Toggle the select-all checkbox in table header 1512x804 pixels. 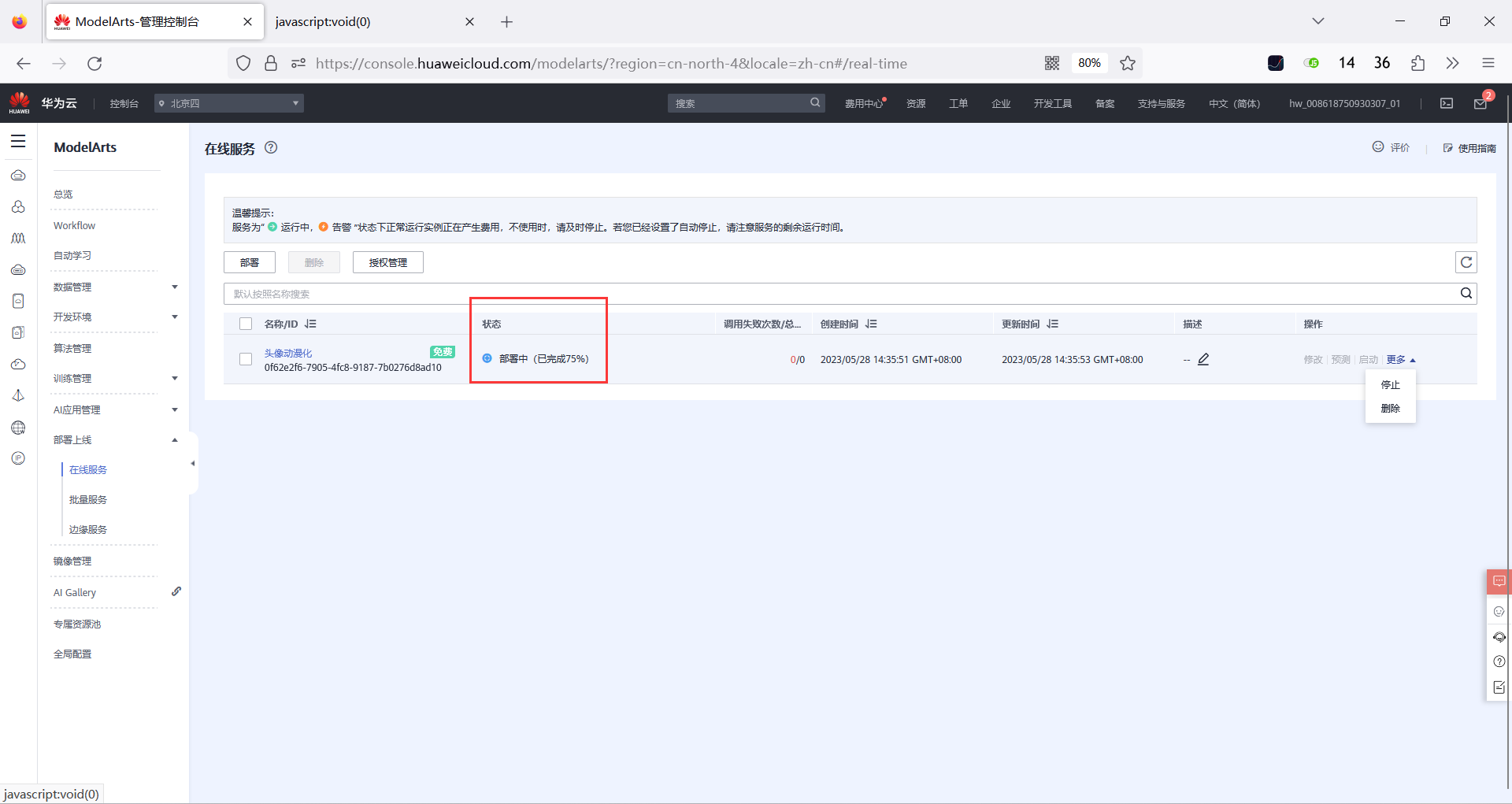[246, 324]
